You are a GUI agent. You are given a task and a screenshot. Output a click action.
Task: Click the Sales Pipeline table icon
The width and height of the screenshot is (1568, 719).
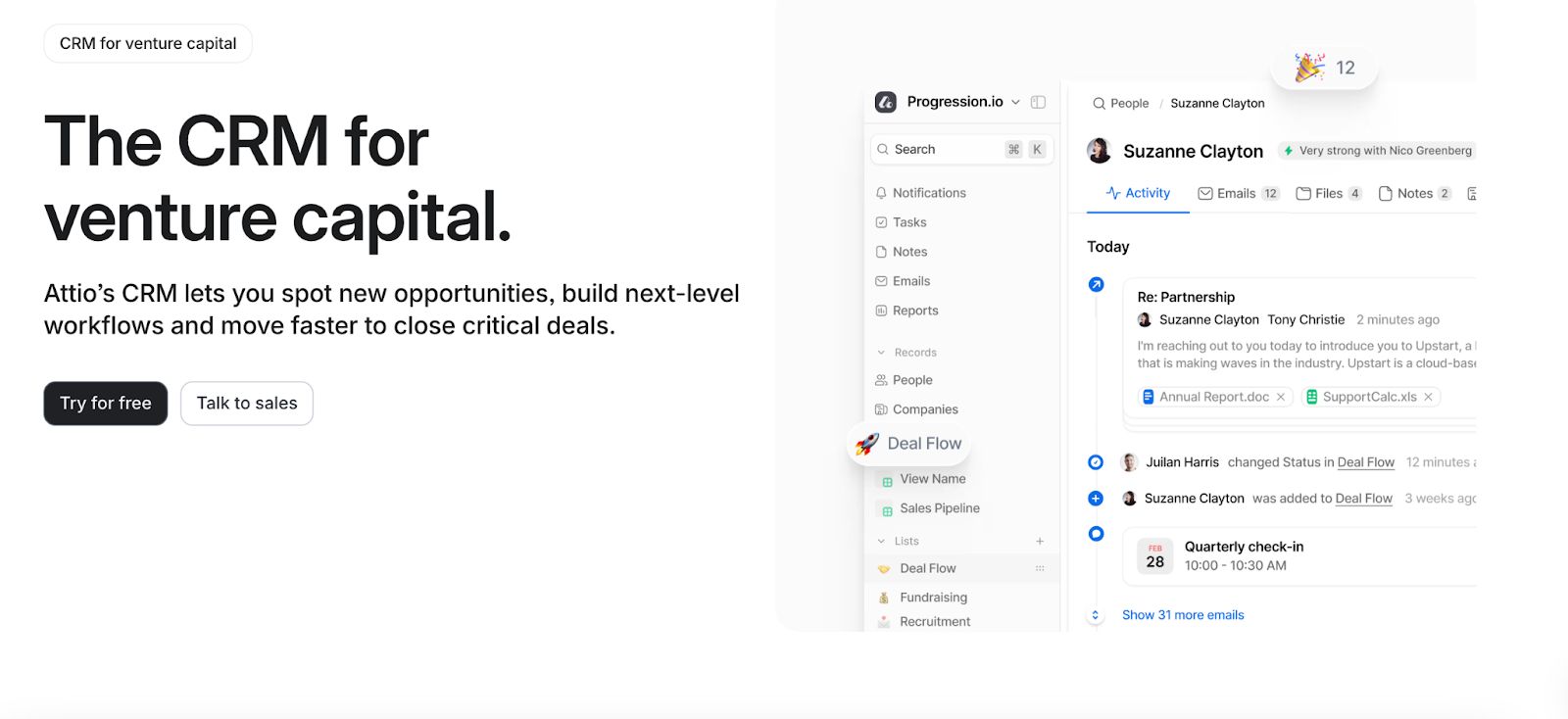click(887, 510)
